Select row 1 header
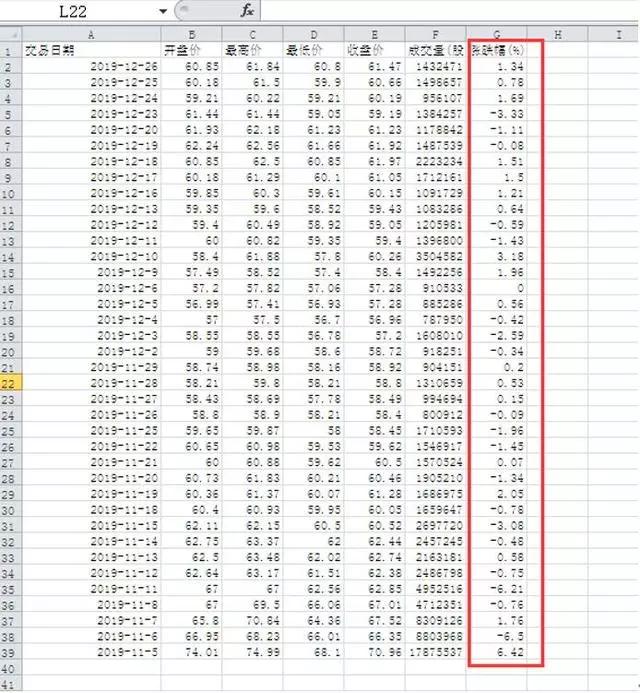 [11, 50]
